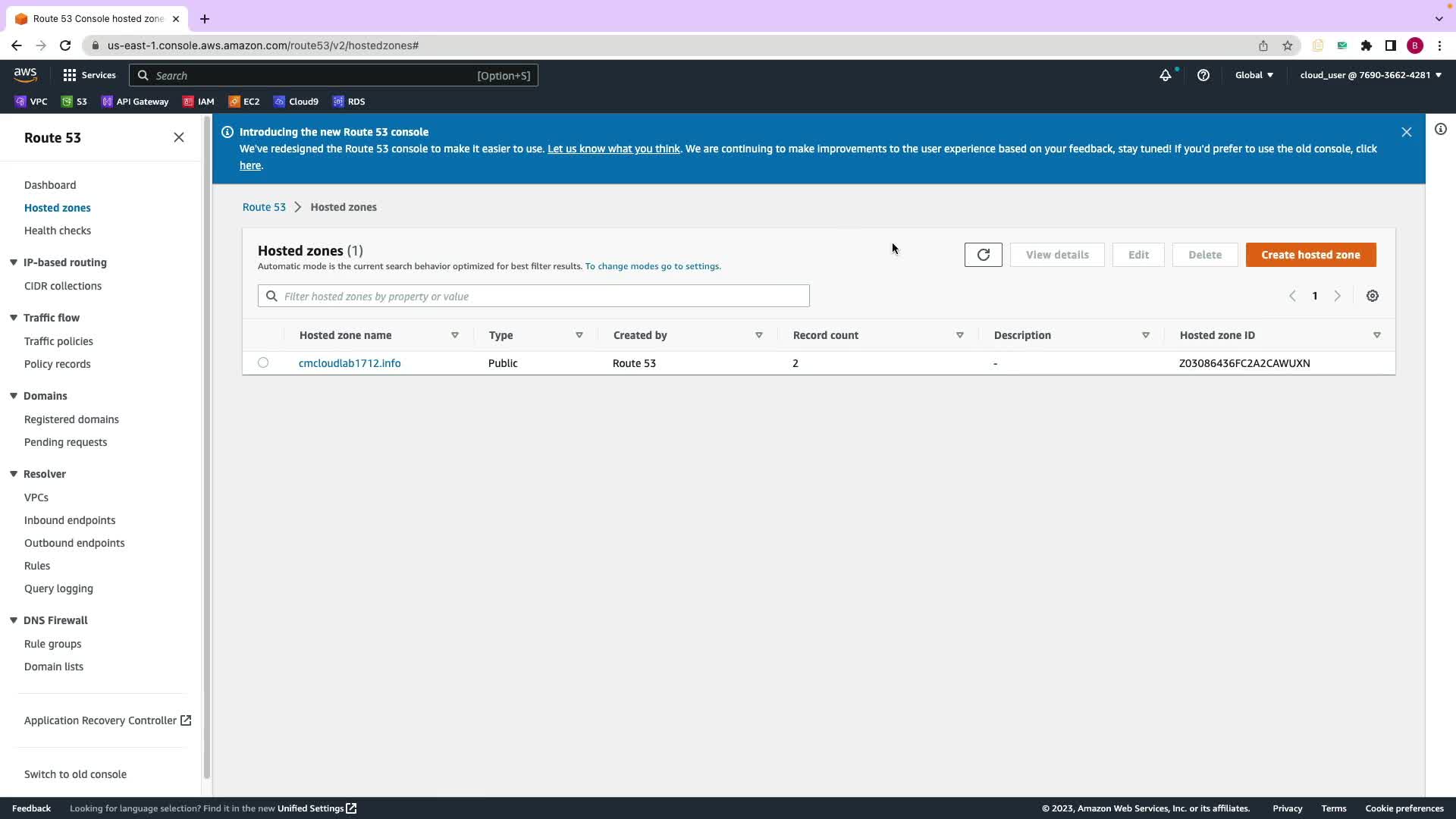Select the cmcloudlab1712.info radio button
1456x819 pixels.
click(x=263, y=362)
